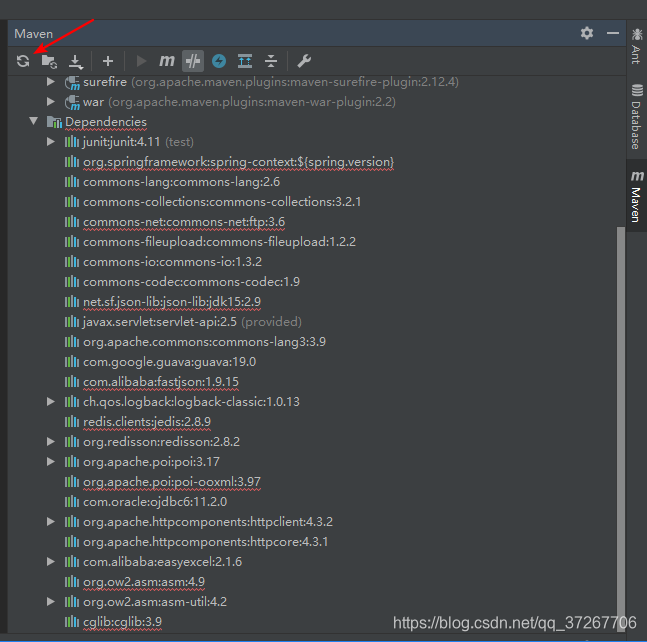This screenshot has width=647, height=642.
Task: Expand httpclient:4.3.2 dependency
Action: pos(51,522)
